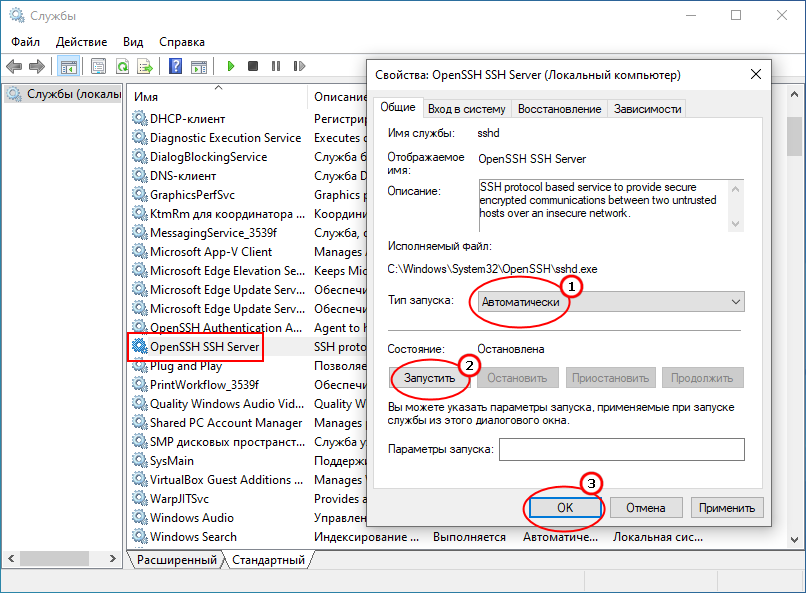Screen dimensions: 806x593
Task: Open the Справка menu
Action: [x=181, y=42]
